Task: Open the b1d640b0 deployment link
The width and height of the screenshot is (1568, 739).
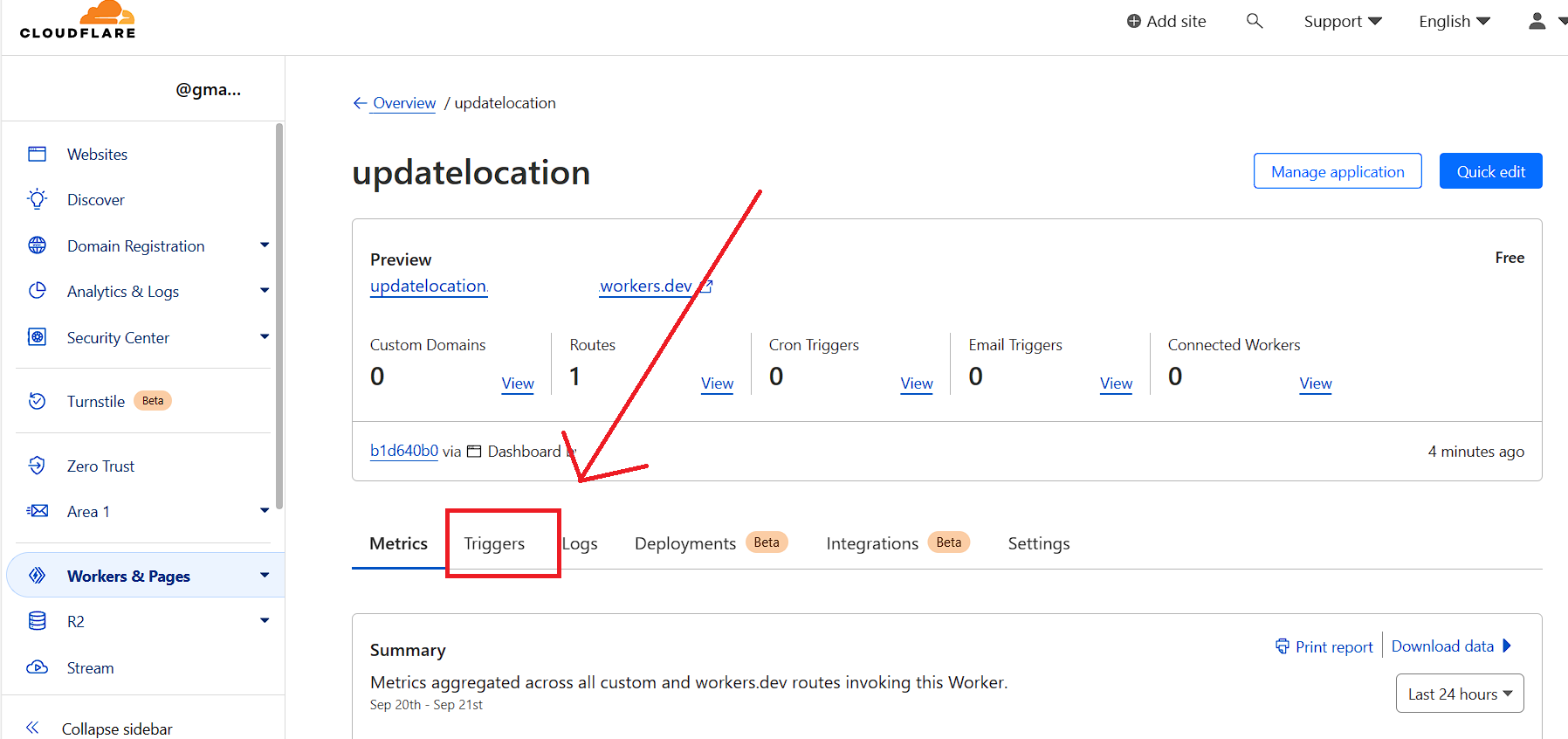Action: [x=404, y=451]
